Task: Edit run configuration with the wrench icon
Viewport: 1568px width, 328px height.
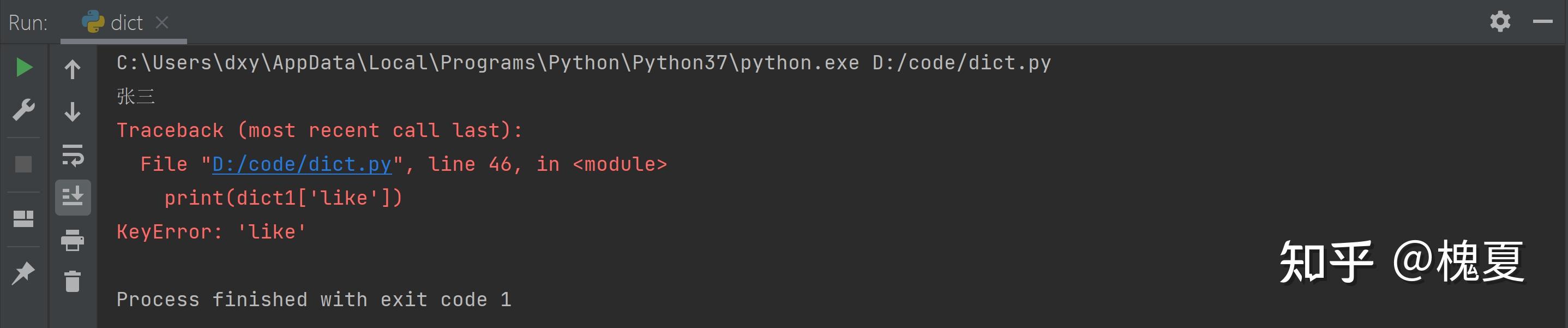Action: (25, 110)
